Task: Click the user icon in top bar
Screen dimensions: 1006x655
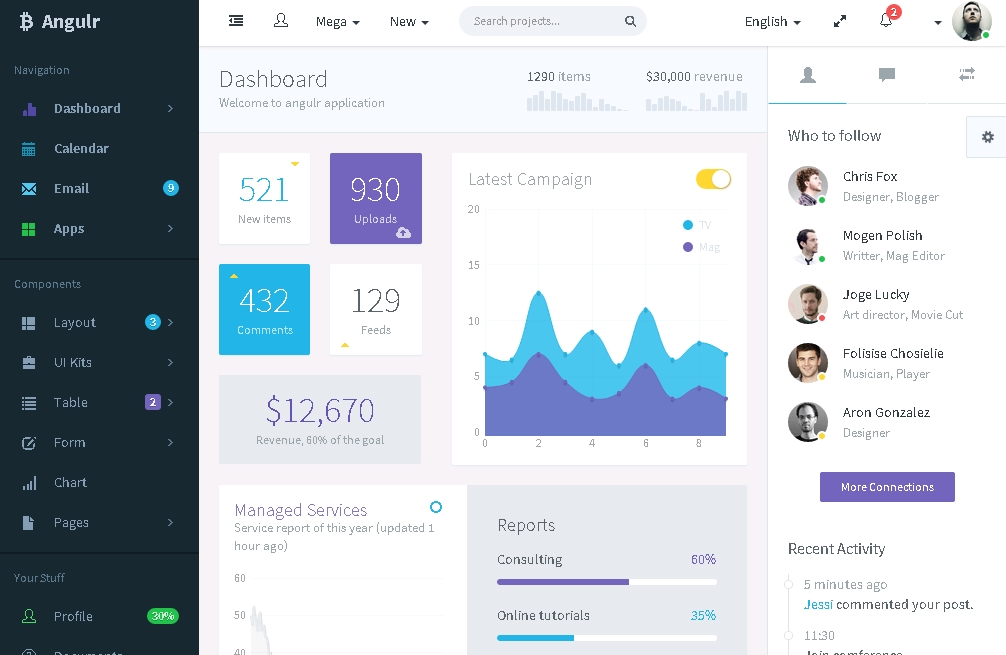Action: 281,21
